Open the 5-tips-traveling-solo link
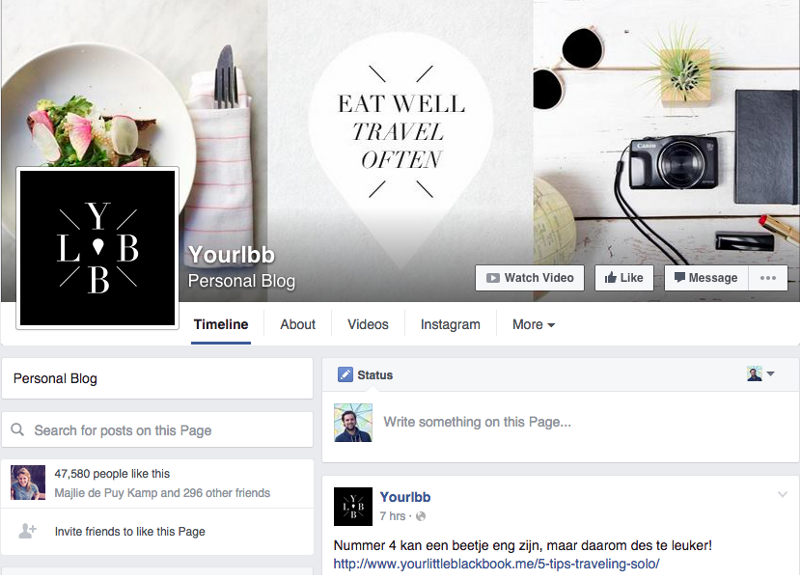Viewport: 800px width, 575px height. [x=496, y=564]
